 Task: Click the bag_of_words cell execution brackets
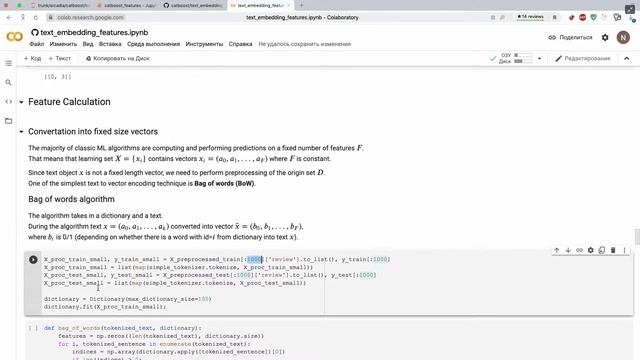[x=33, y=328]
